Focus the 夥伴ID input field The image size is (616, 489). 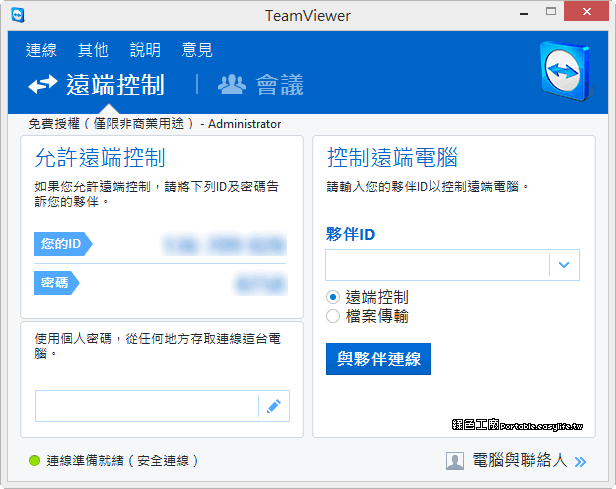(x=437, y=265)
